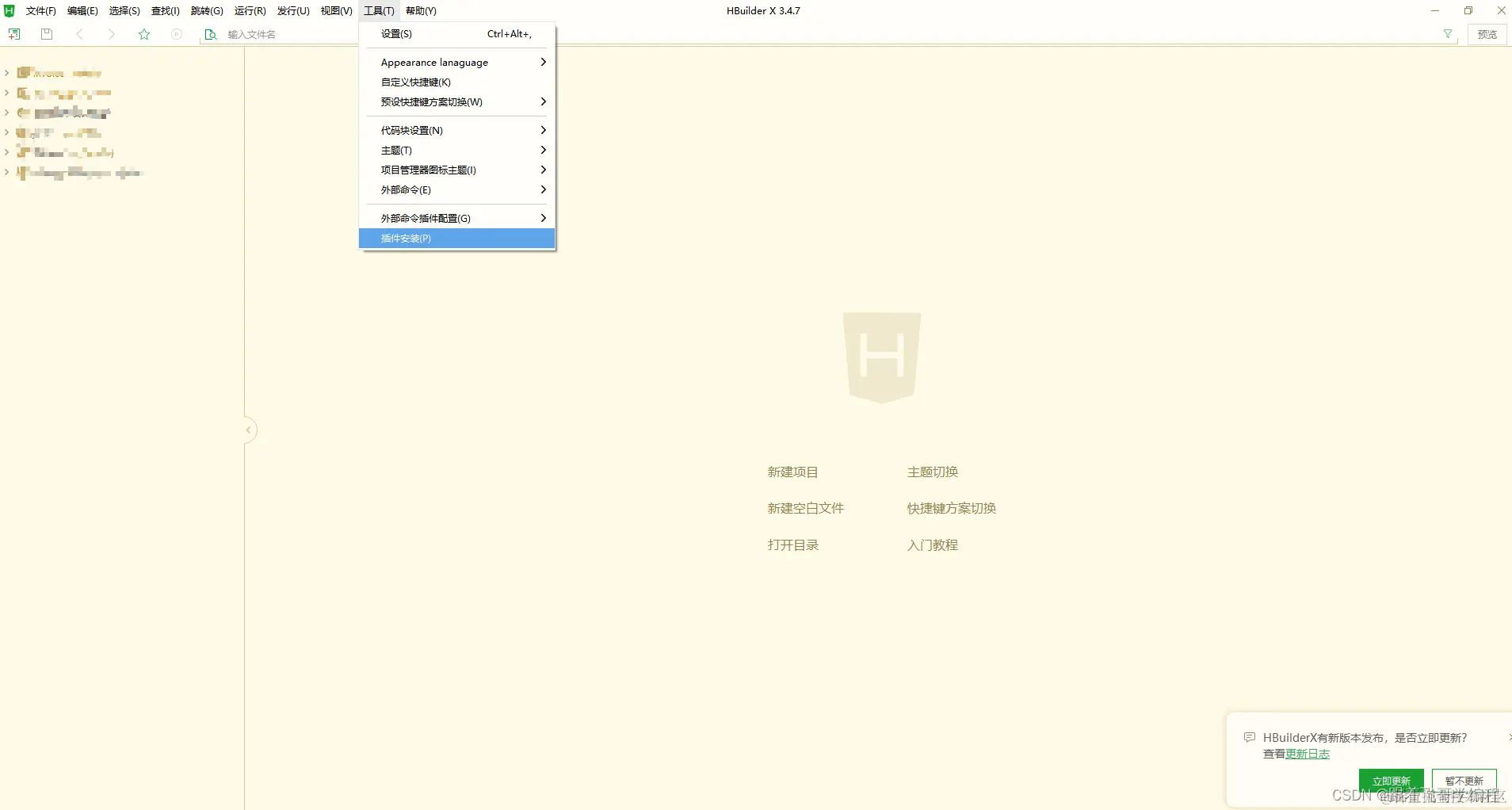Click the 预览 preview button
Image resolution: width=1512 pixels, height=810 pixels.
[x=1487, y=34]
